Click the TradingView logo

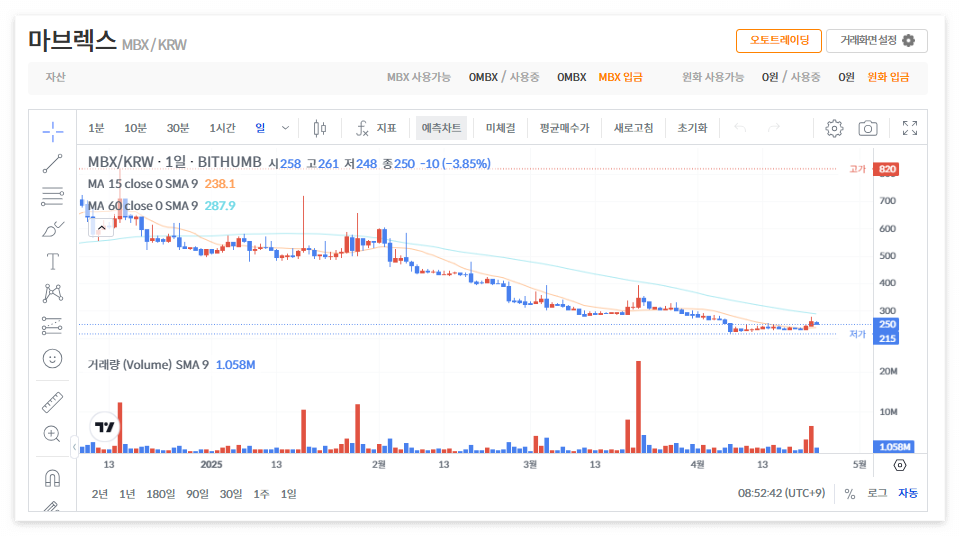[105, 427]
